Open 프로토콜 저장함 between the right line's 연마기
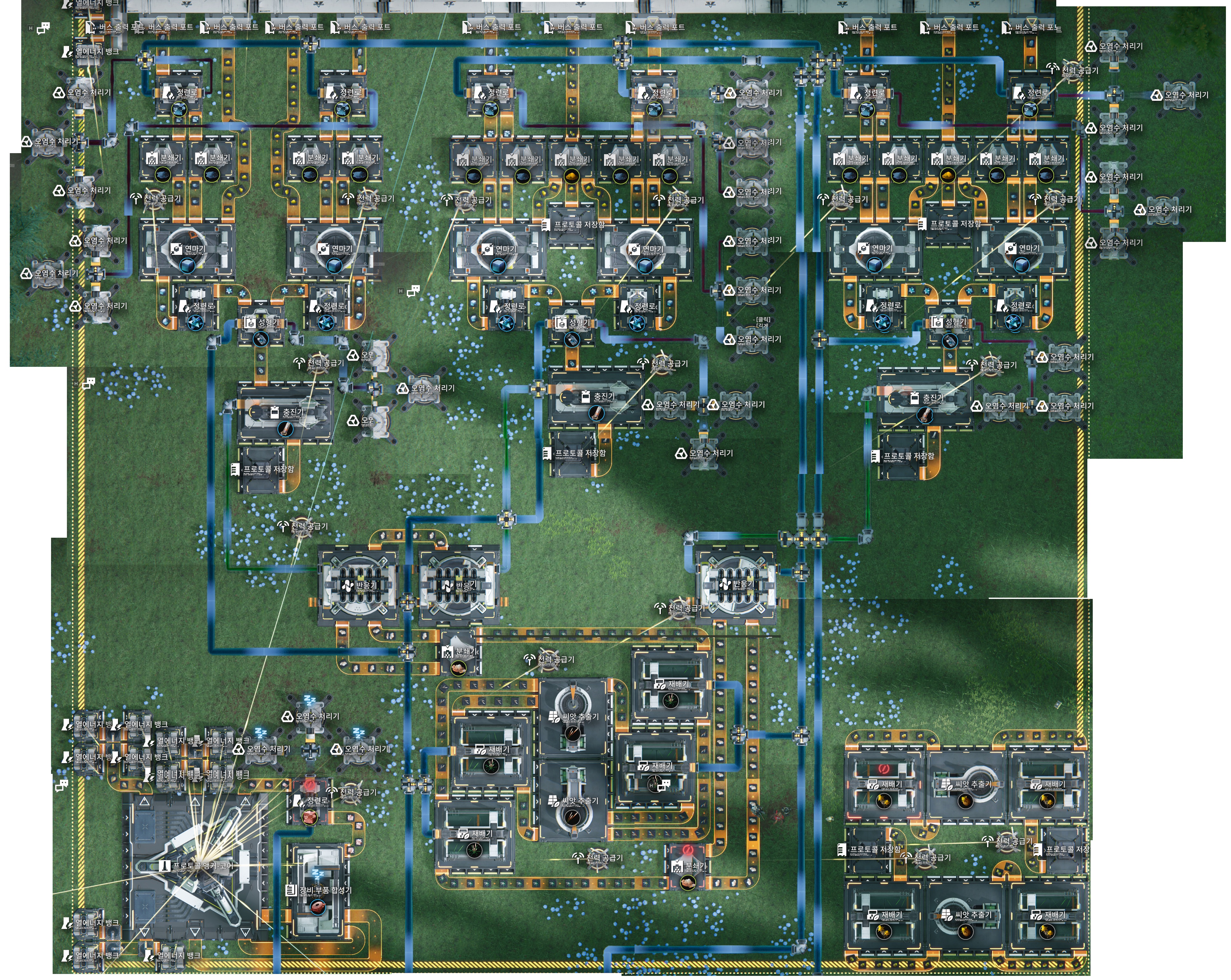The width and height of the screenshot is (1231, 980). 948,224
